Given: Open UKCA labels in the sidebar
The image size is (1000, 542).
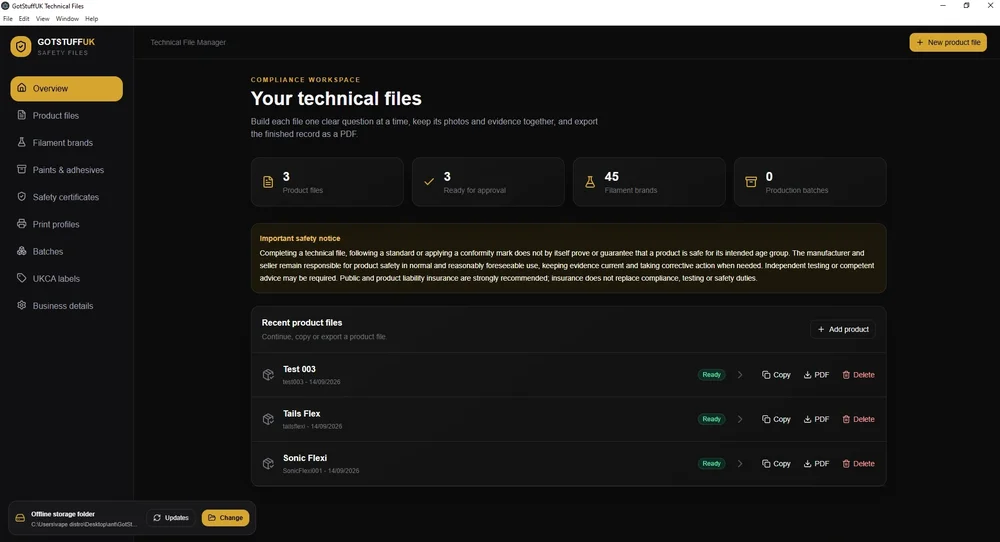Looking at the screenshot, I should pos(66,279).
